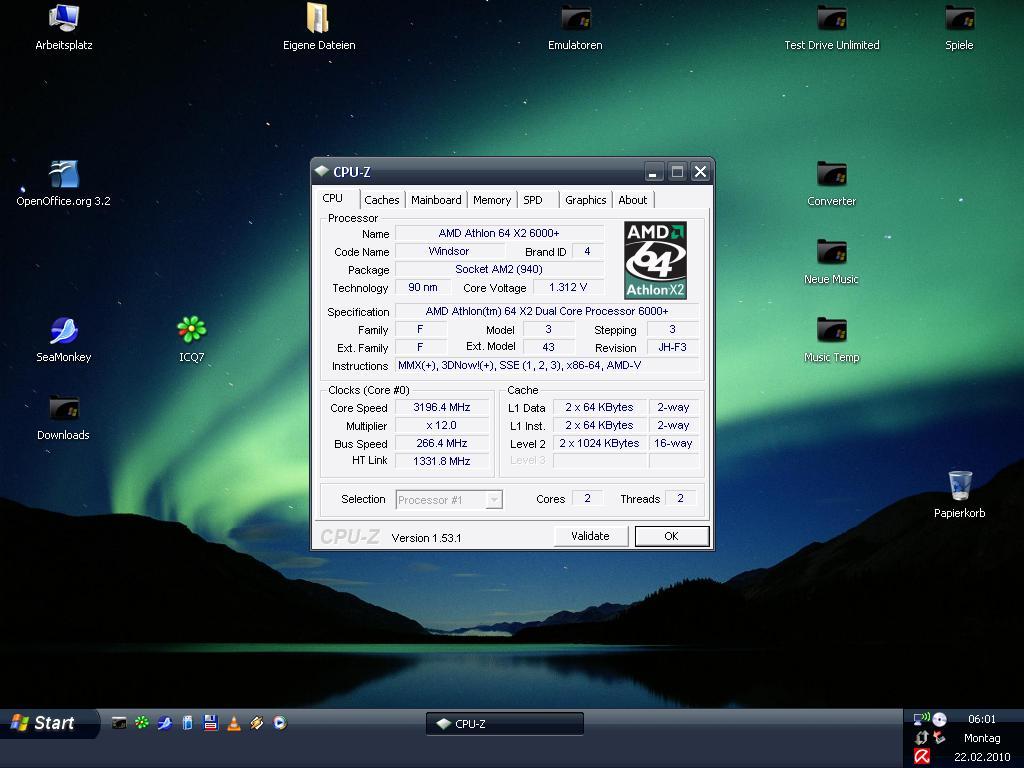1024x768 pixels.
Task: Open the Memory tab
Action: (x=492, y=200)
